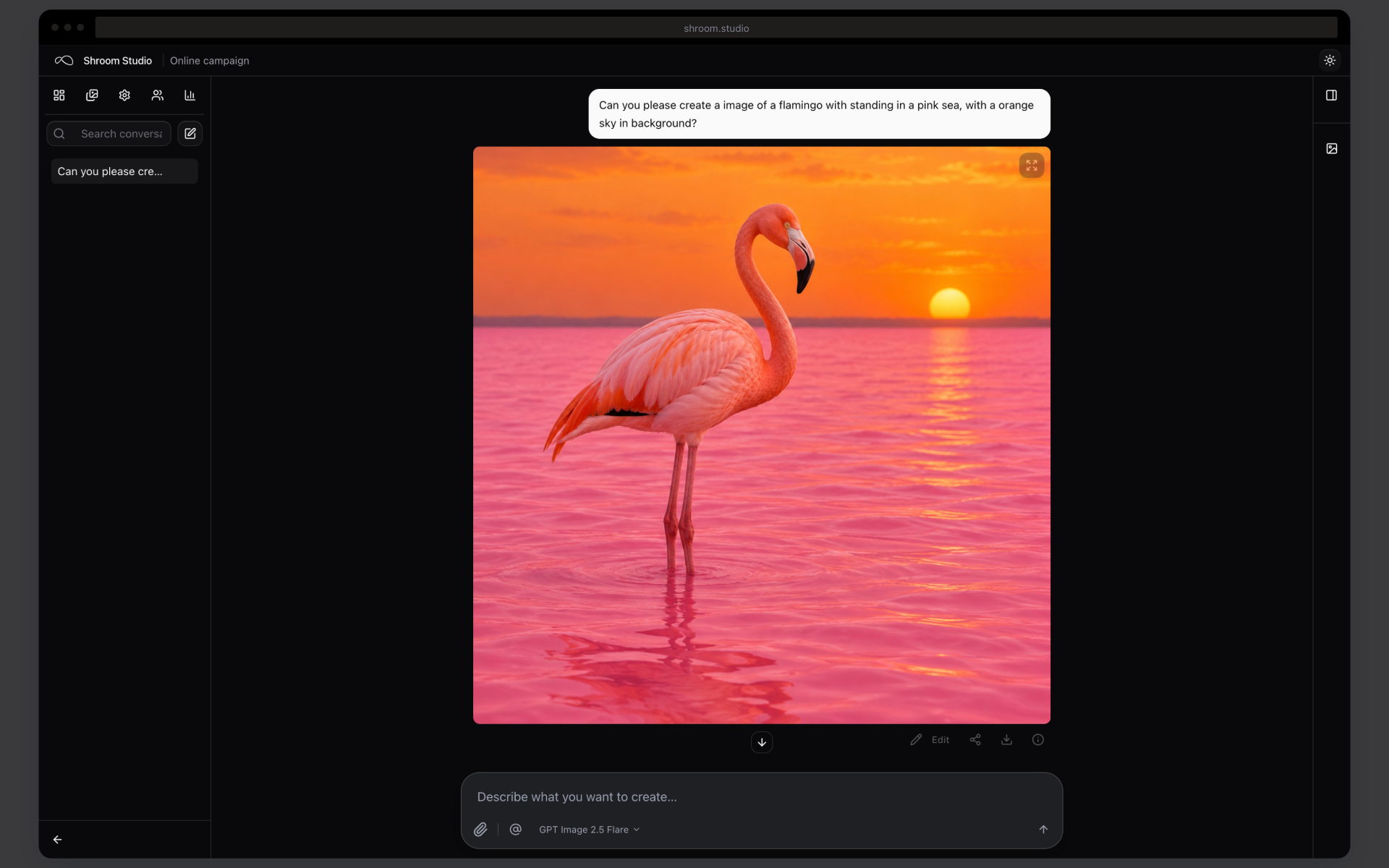The width and height of the screenshot is (1389, 868).
Task: Open the analytics bar chart icon
Action: 190,95
